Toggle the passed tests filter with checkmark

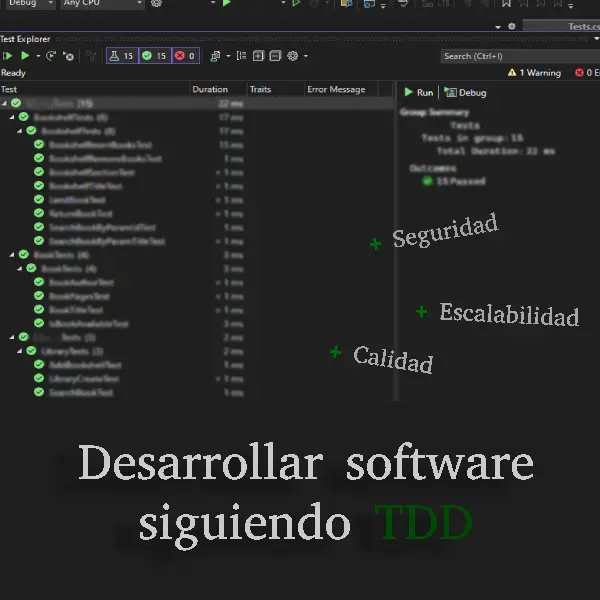coord(155,56)
